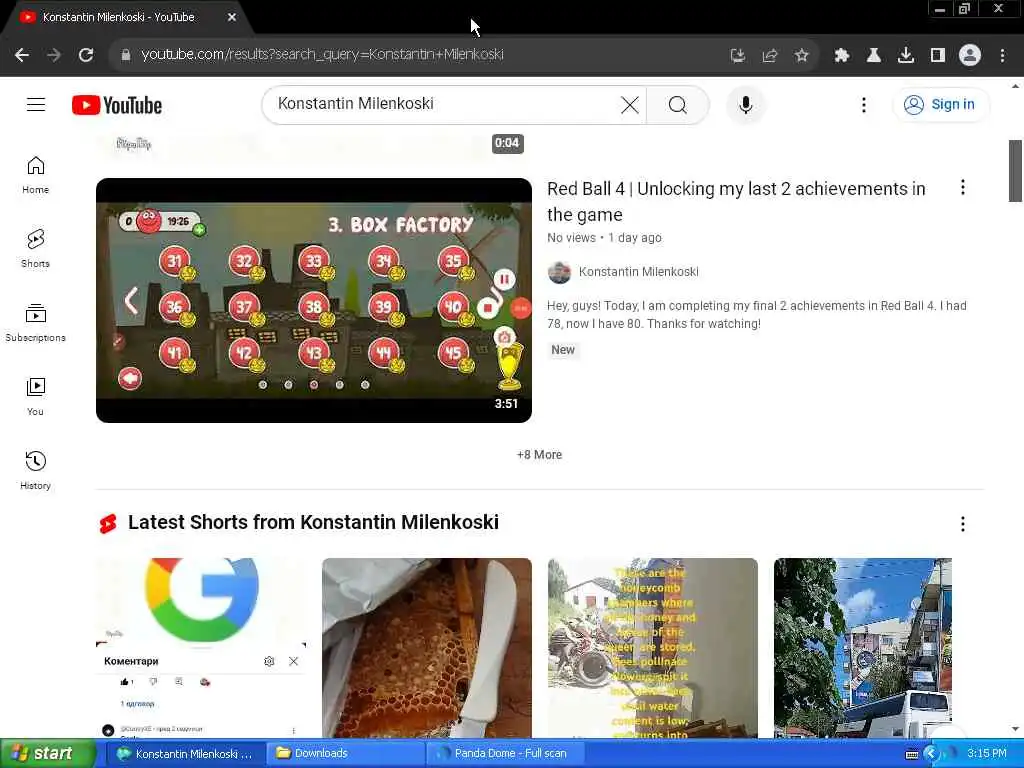Click the Sign in button

940,104
